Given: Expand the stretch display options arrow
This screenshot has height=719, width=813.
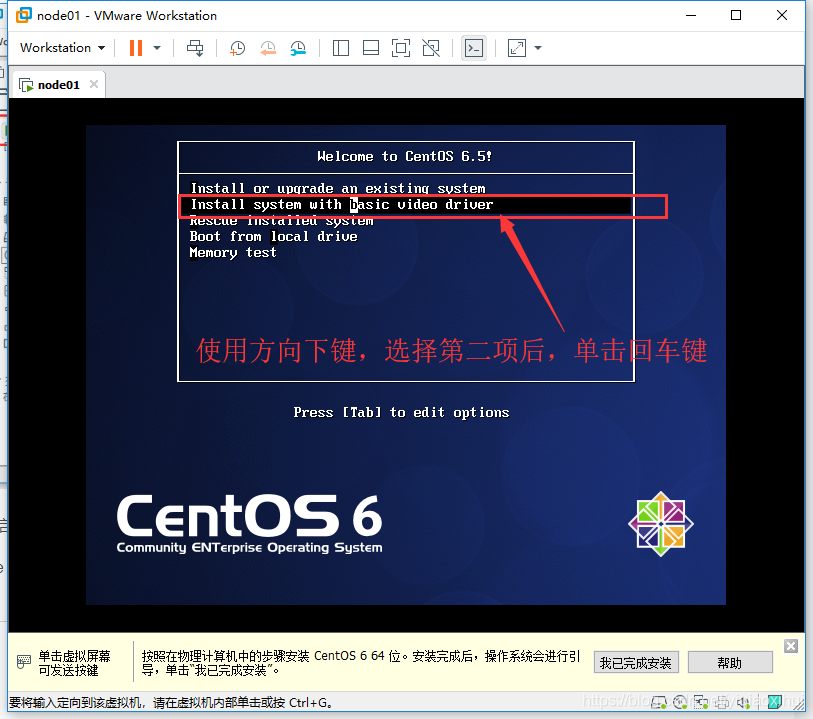Looking at the screenshot, I should (x=538, y=48).
